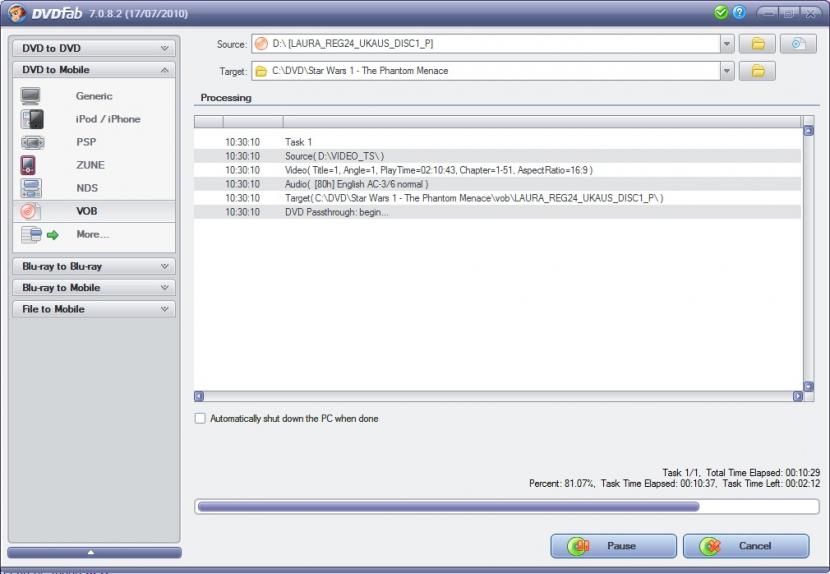The width and height of the screenshot is (830, 574).
Task: Enable automatic PC shutdown when done
Action: [x=200, y=418]
